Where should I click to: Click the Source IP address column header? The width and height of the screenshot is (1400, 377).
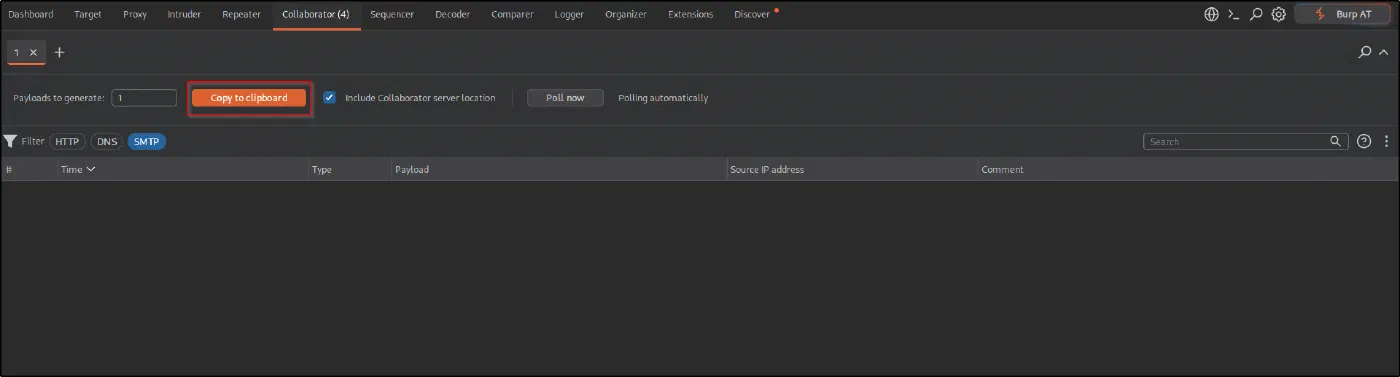pos(852,169)
